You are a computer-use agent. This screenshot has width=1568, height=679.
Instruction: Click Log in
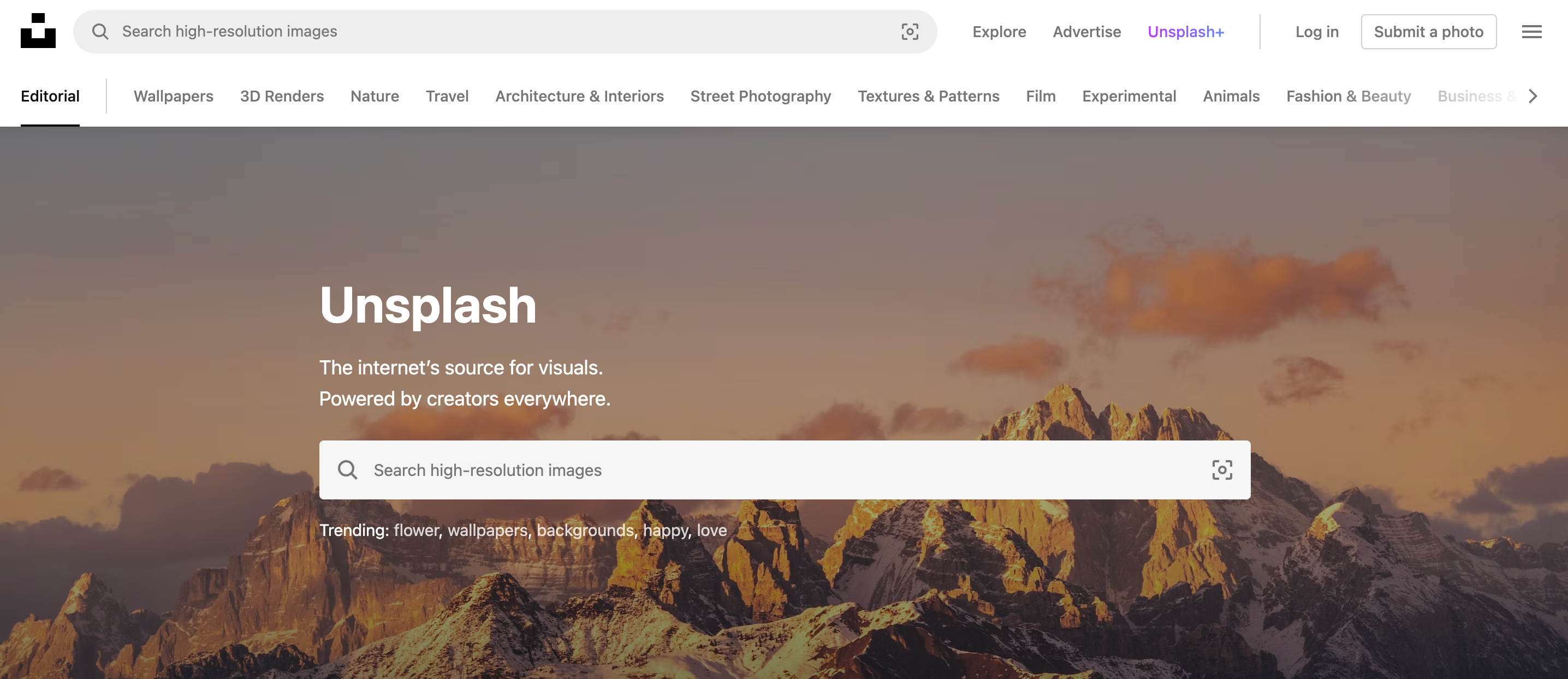[1317, 32]
